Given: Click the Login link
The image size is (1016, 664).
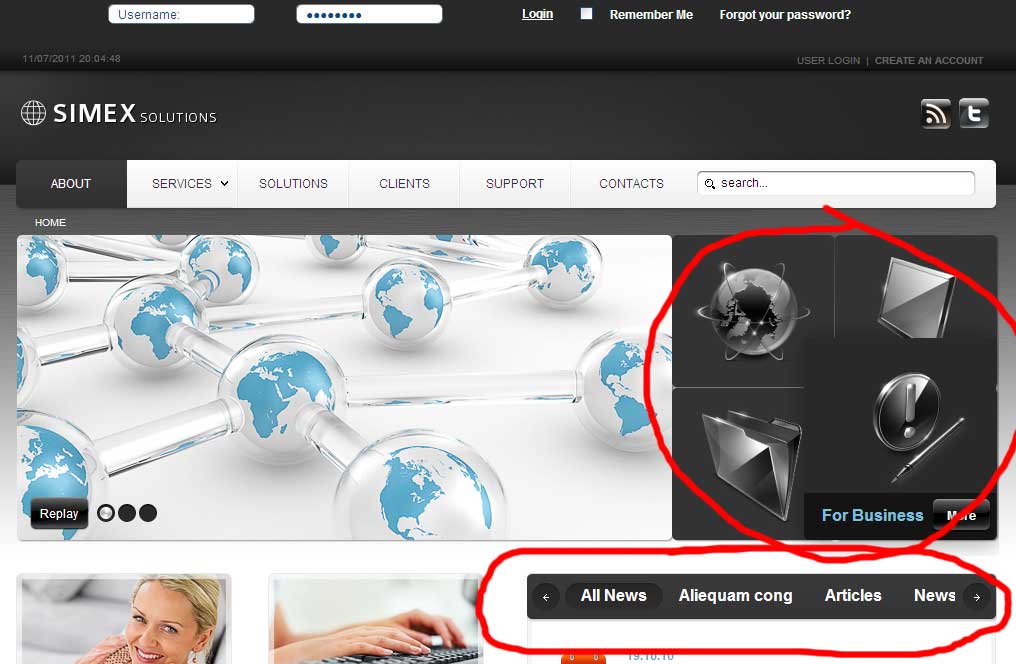Looking at the screenshot, I should 537,14.
